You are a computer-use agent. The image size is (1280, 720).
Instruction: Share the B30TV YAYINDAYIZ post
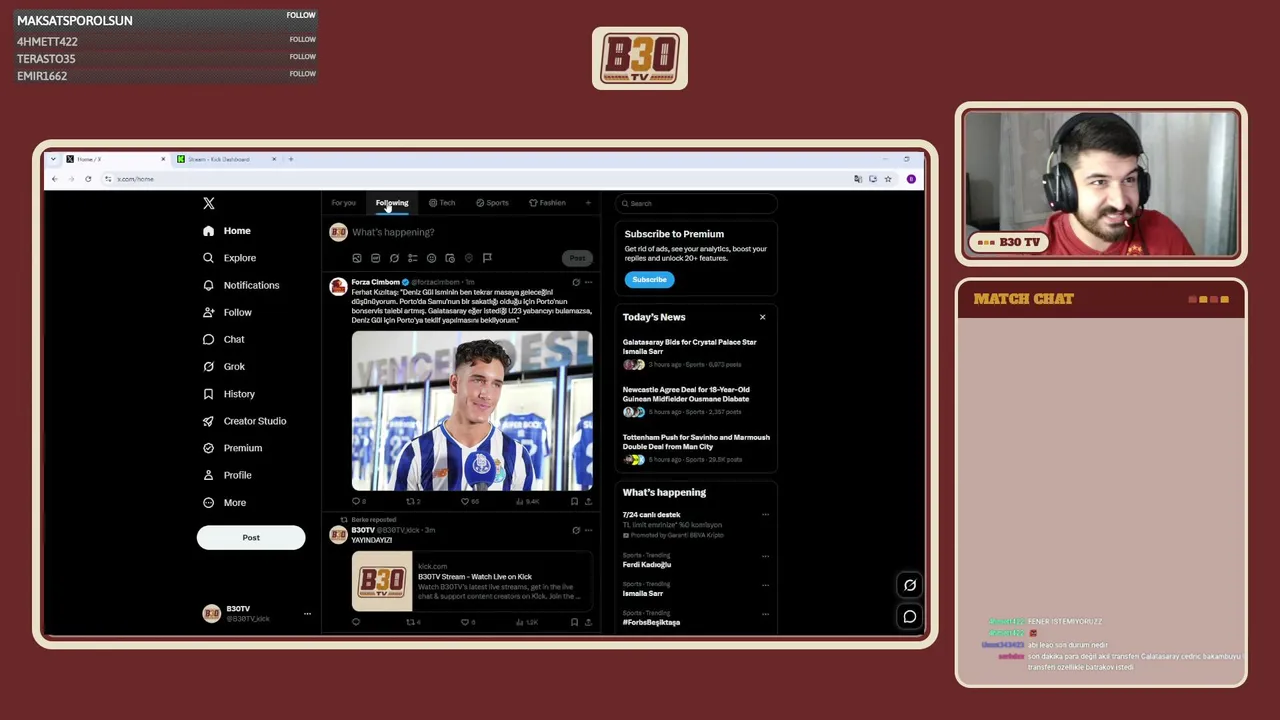[588, 622]
